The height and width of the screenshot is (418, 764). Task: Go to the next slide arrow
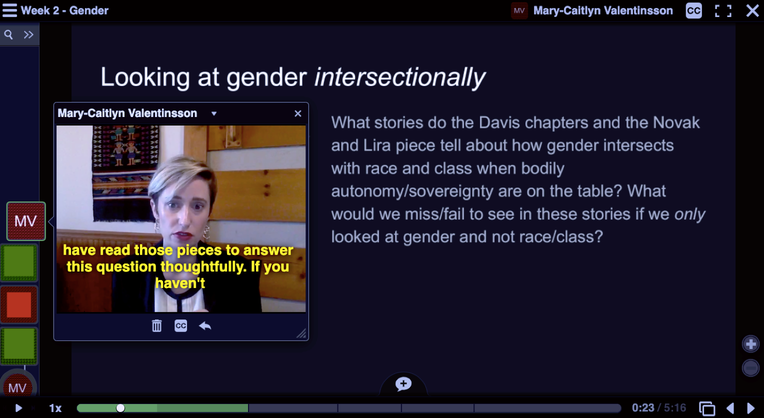pyautogui.click(x=752, y=408)
